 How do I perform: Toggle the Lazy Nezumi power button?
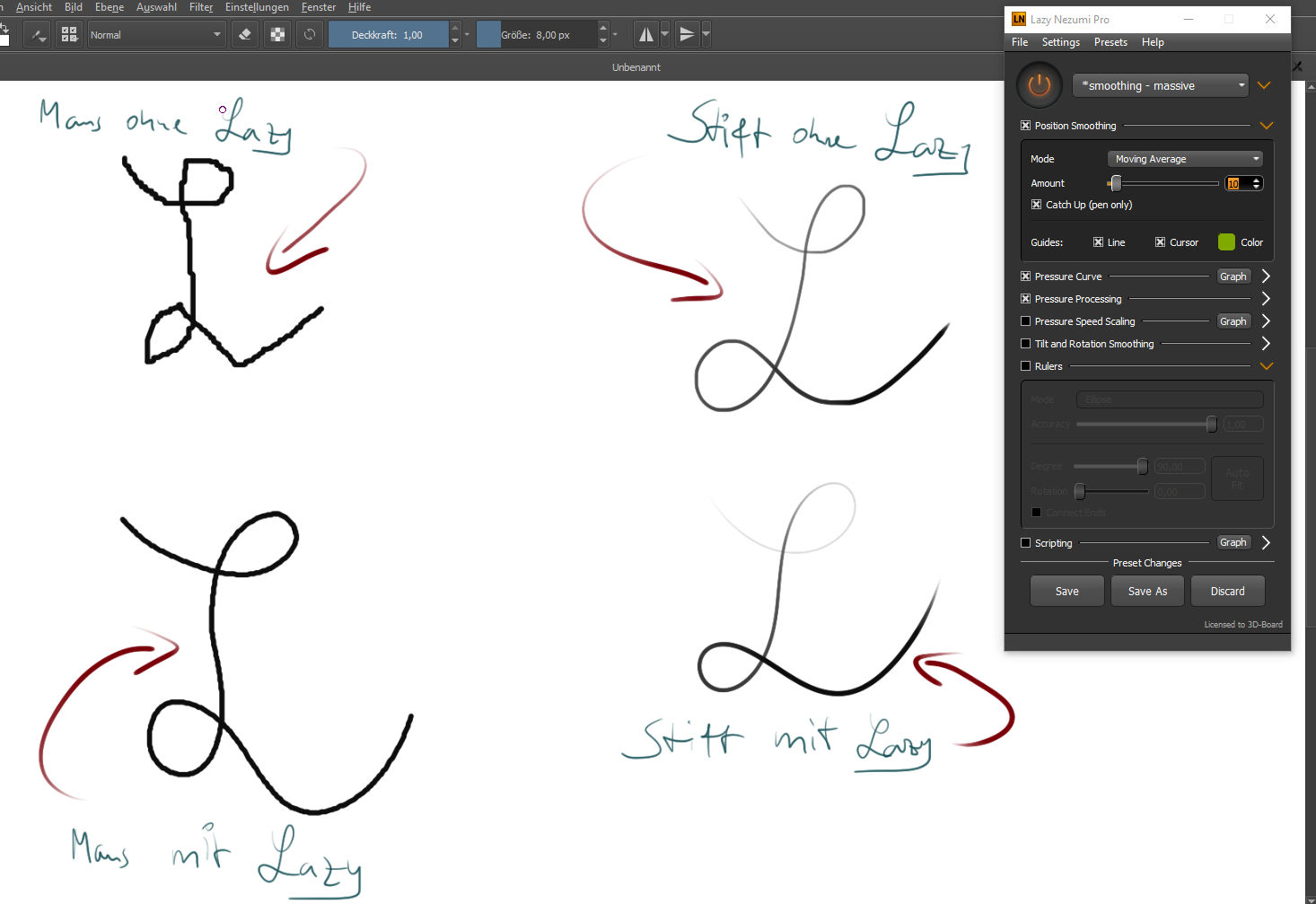tap(1039, 86)
